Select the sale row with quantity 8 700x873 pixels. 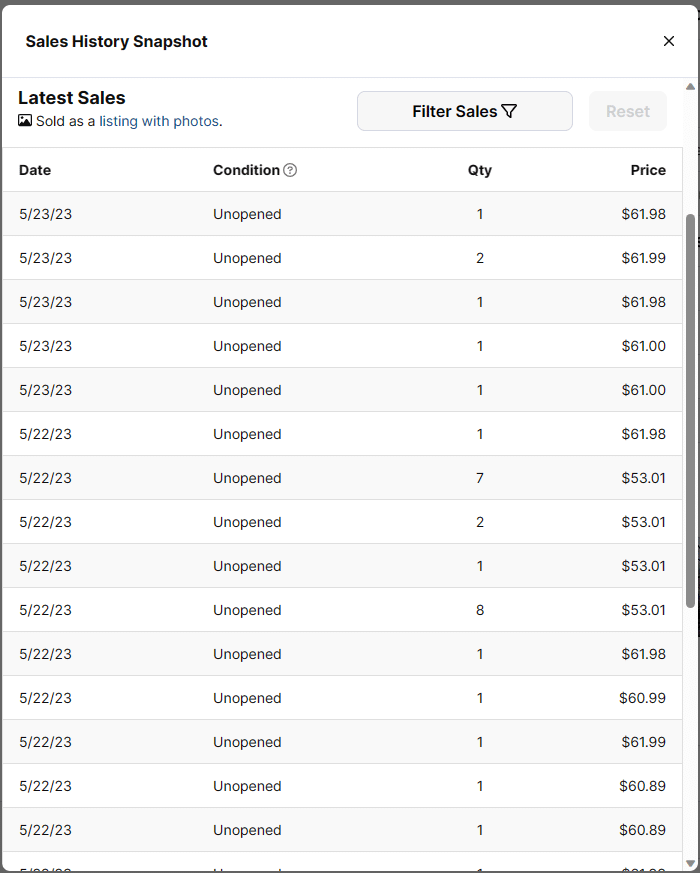[x=342, y=610]
